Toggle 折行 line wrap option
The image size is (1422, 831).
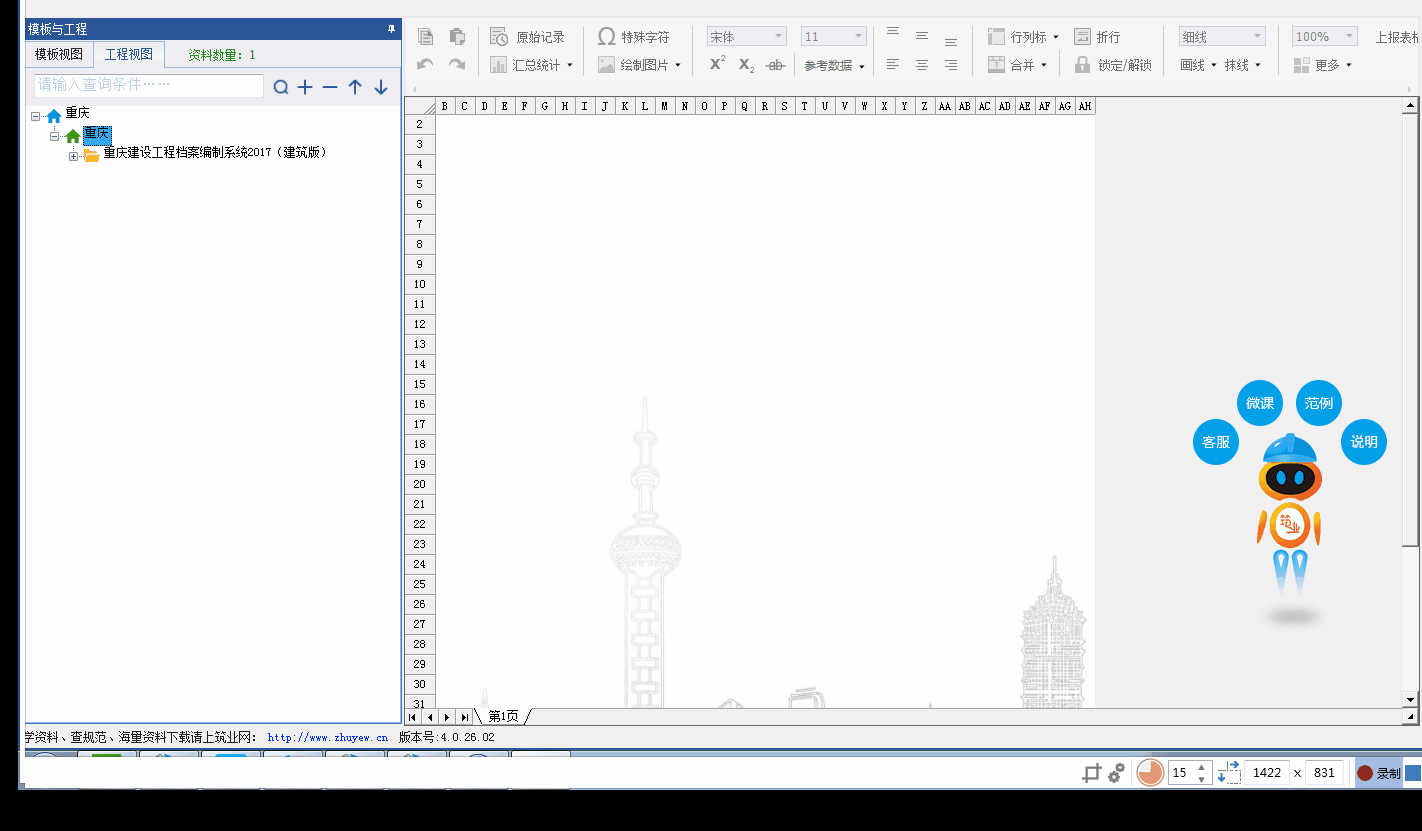click(x=1097, y=37)
